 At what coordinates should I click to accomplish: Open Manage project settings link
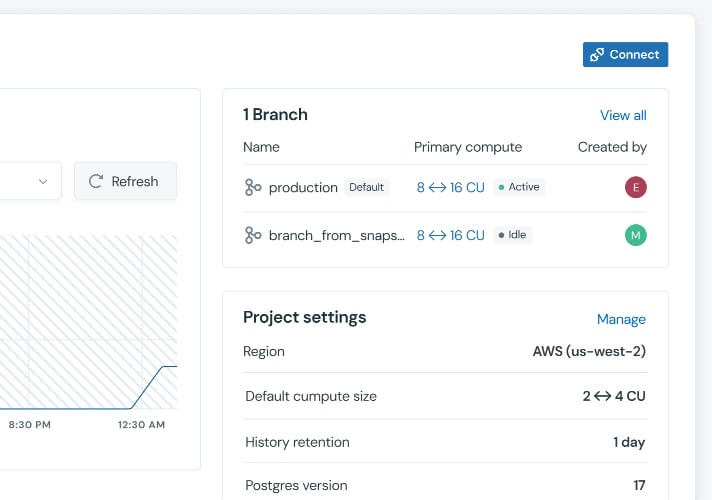[x=621, y=319]
